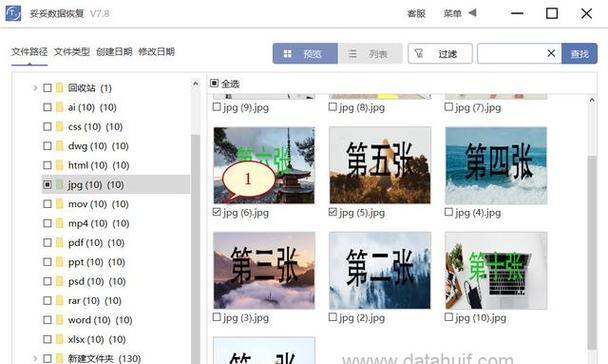Click the preview pane scroll-up arrow
The image size is (608, 364).
592,100
